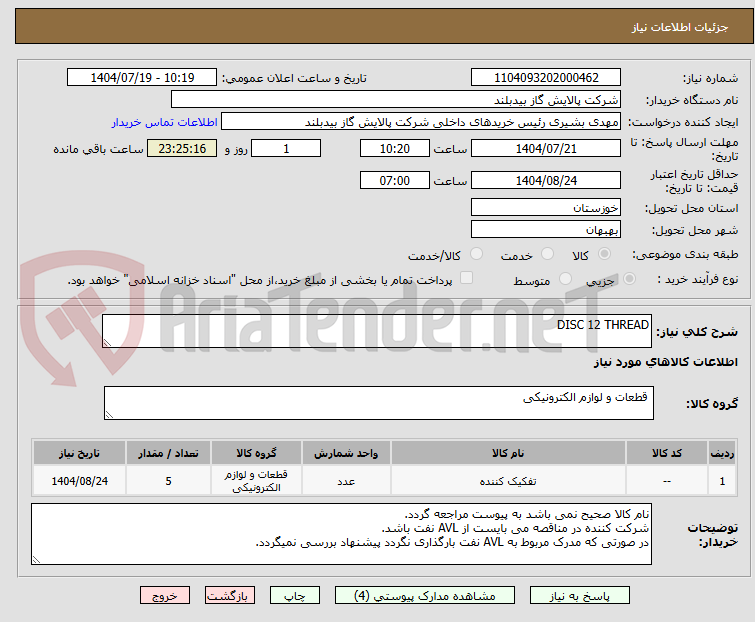Image resolution: width=755 pixels, height=622 pixels.
Task: Click need number field 1104093202000462
Action: click(x=546, y=78)
